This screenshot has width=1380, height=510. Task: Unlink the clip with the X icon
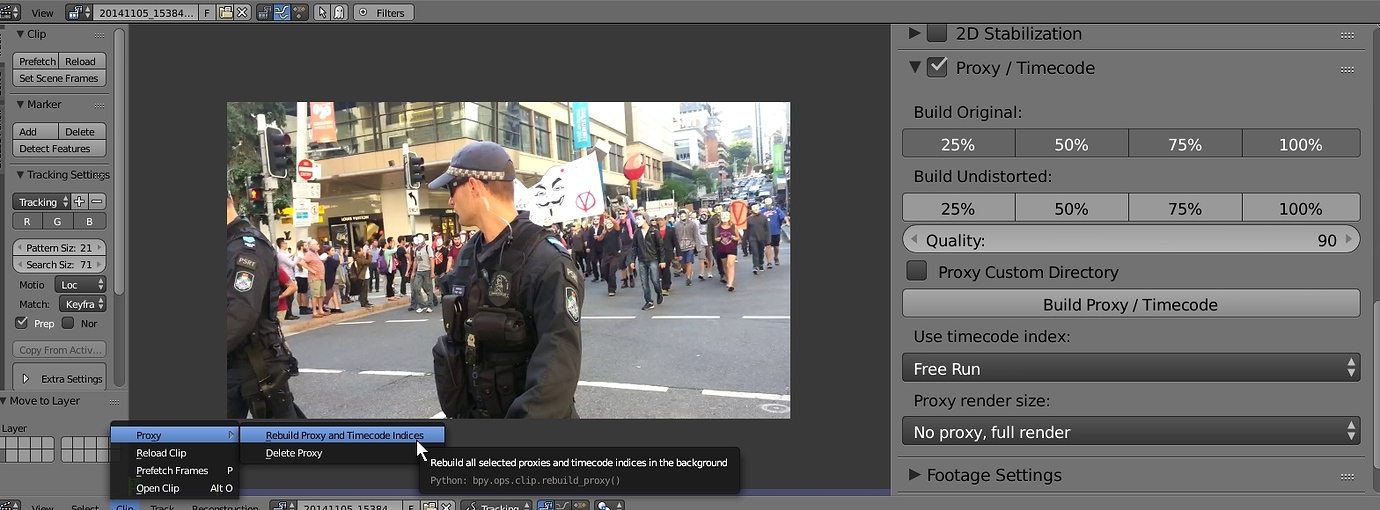242,13
